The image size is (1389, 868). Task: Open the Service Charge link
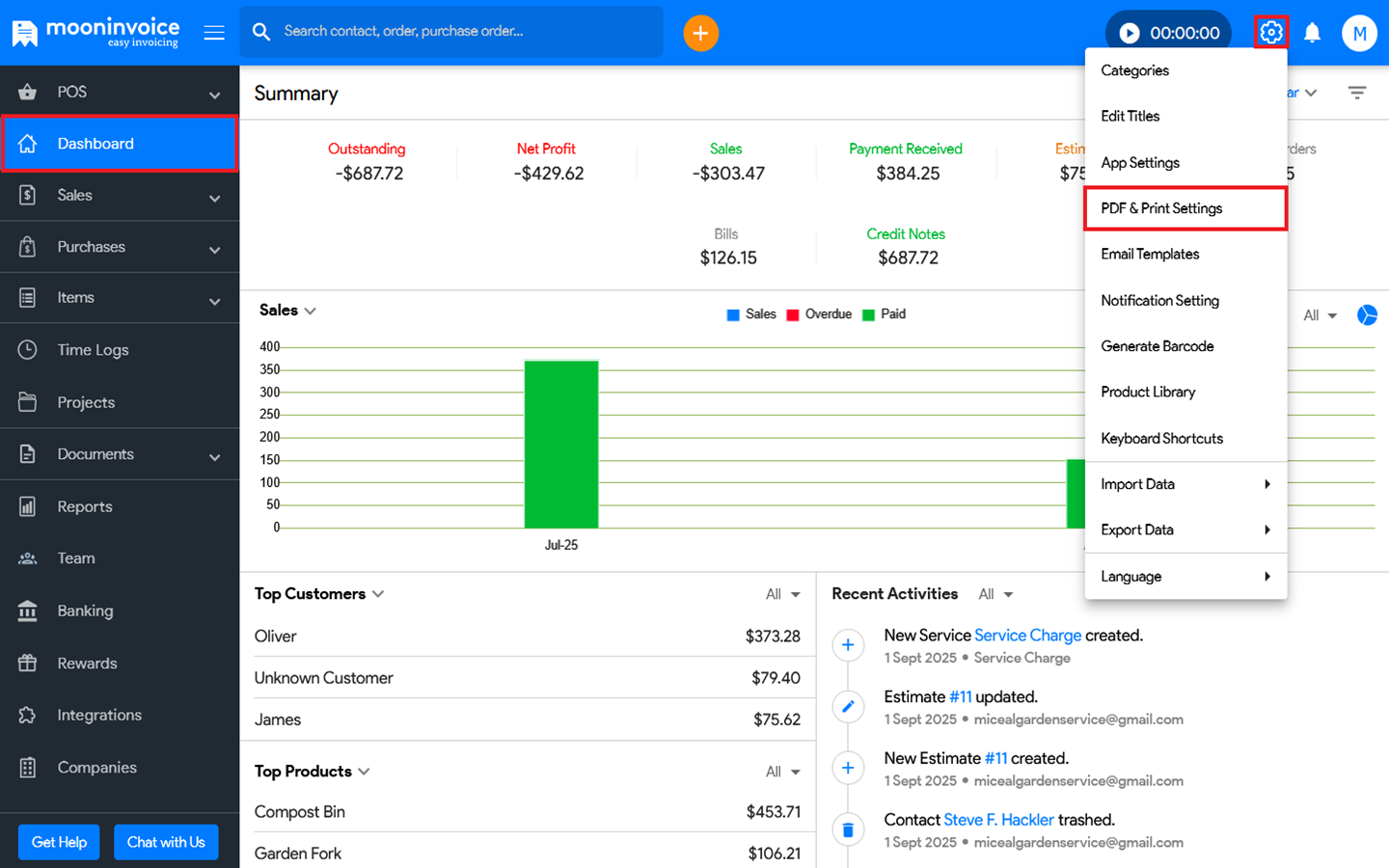pos(1027,636)
